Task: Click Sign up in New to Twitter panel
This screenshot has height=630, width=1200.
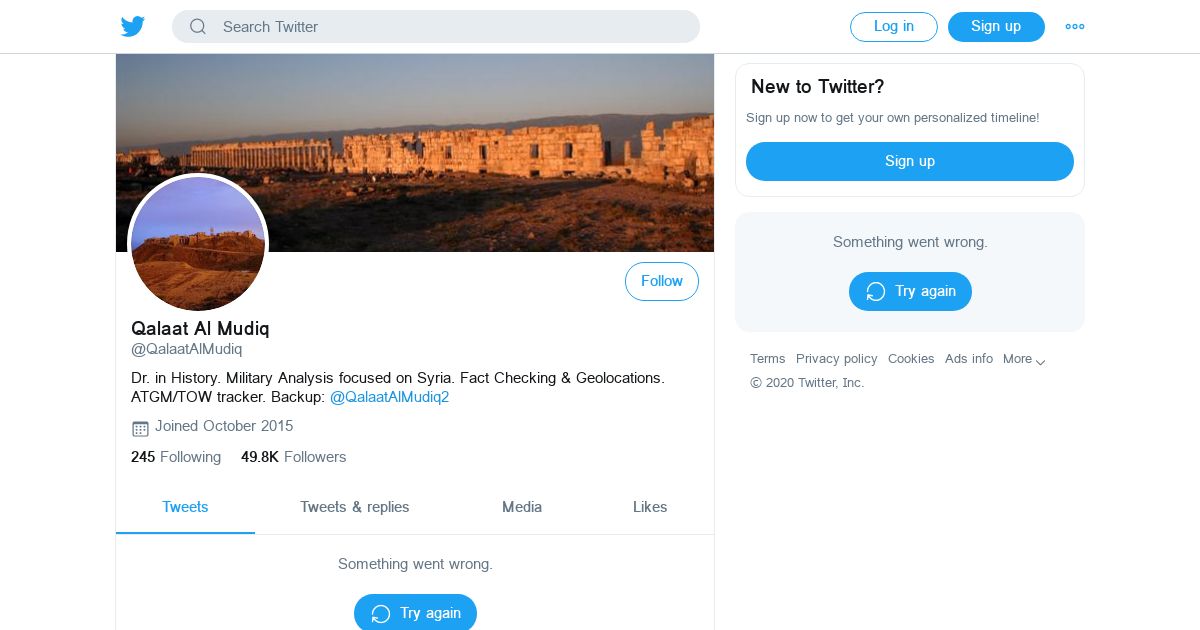Action: point(909,161)
